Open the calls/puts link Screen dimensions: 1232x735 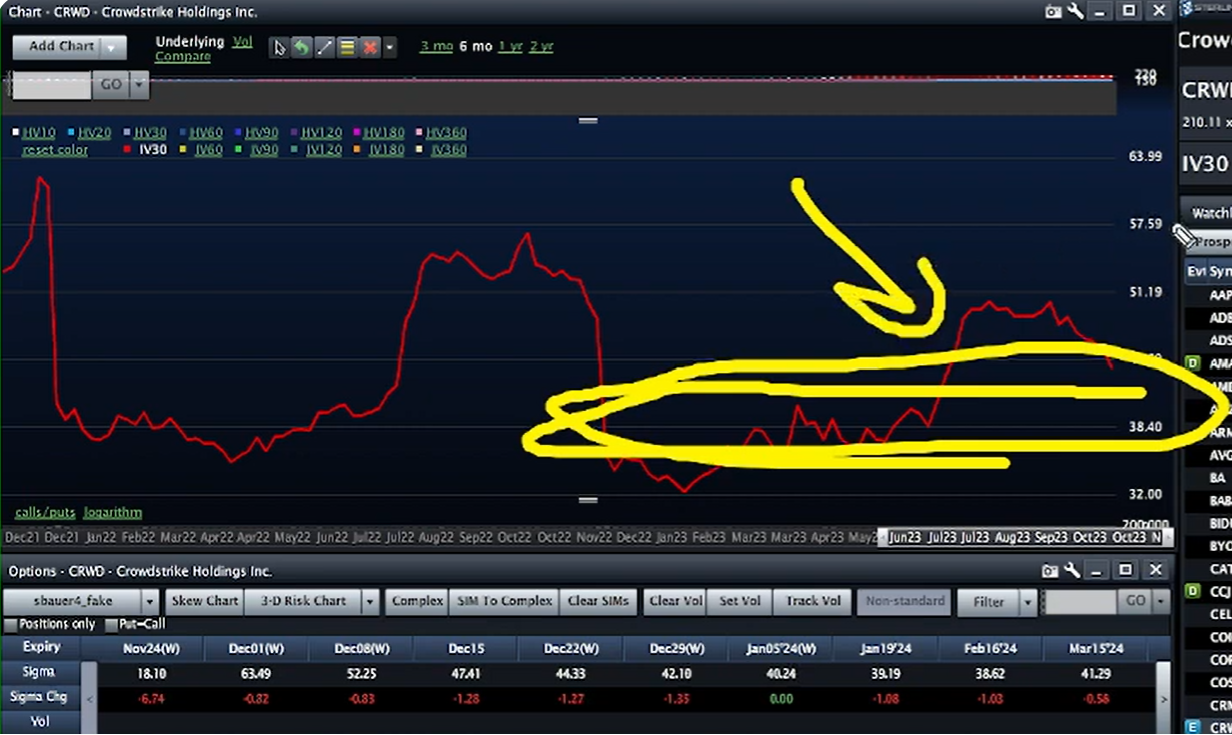click(x=44, y=512)
